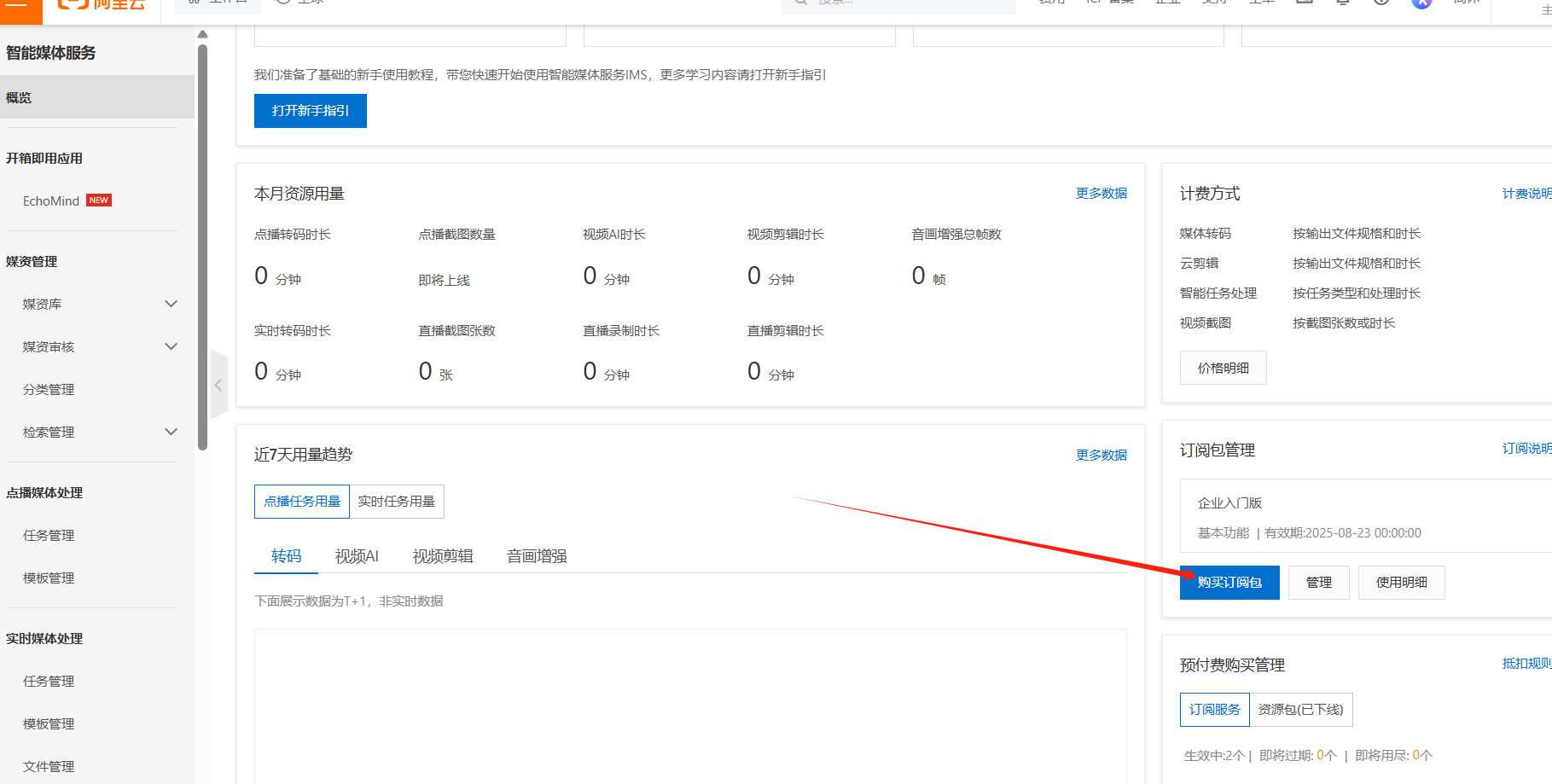Open 价格明细 pricing details
Screen dimensions: 1552x784
point(1223,368)
